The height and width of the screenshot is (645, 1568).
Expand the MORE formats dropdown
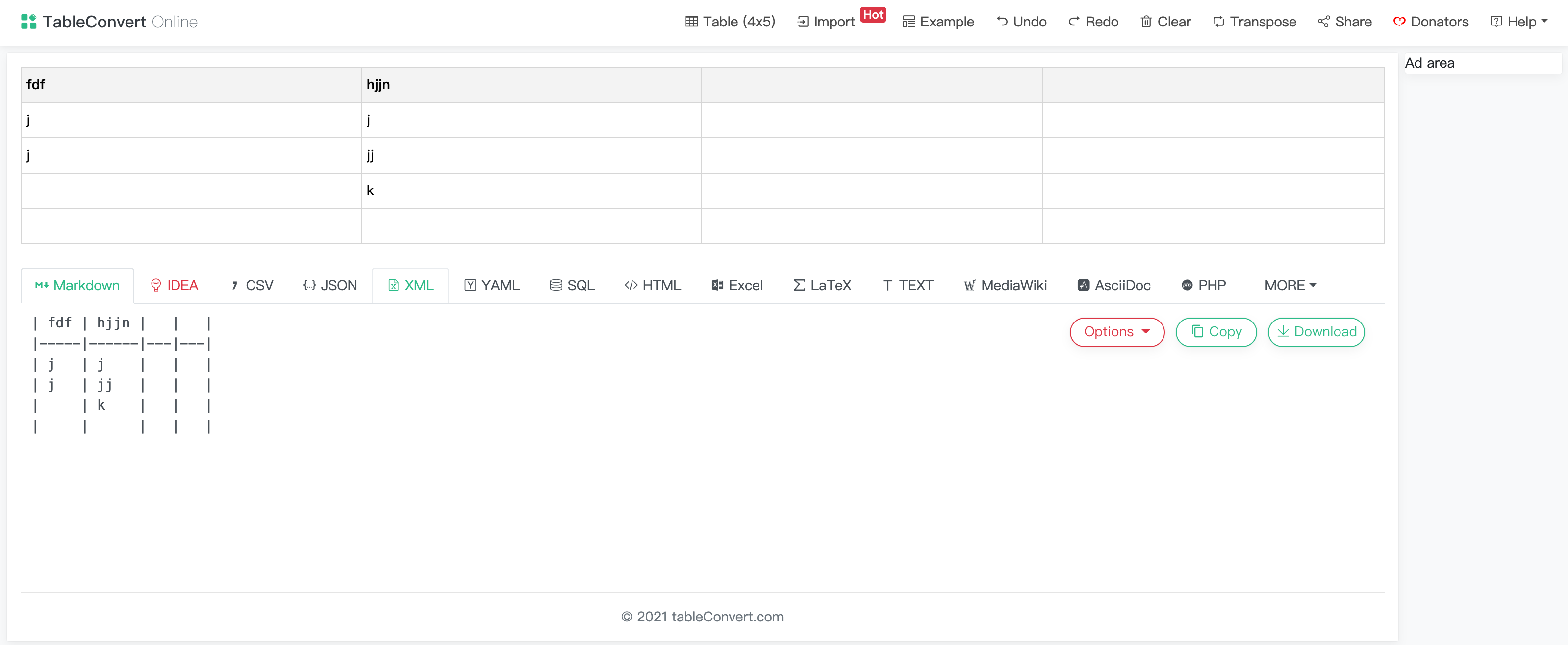tap(1290, 285)
